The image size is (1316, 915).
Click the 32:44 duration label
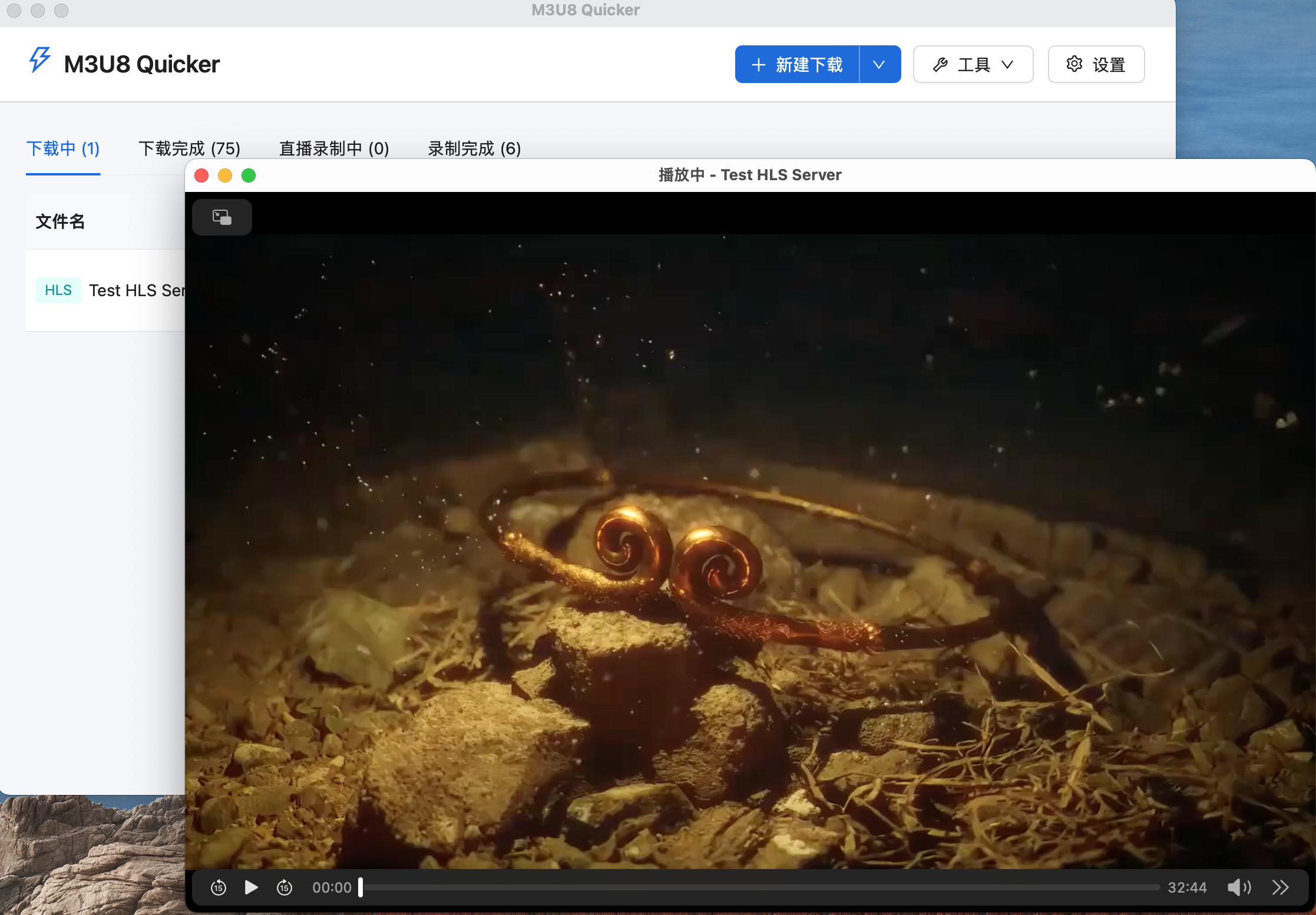pos(1188,887)
